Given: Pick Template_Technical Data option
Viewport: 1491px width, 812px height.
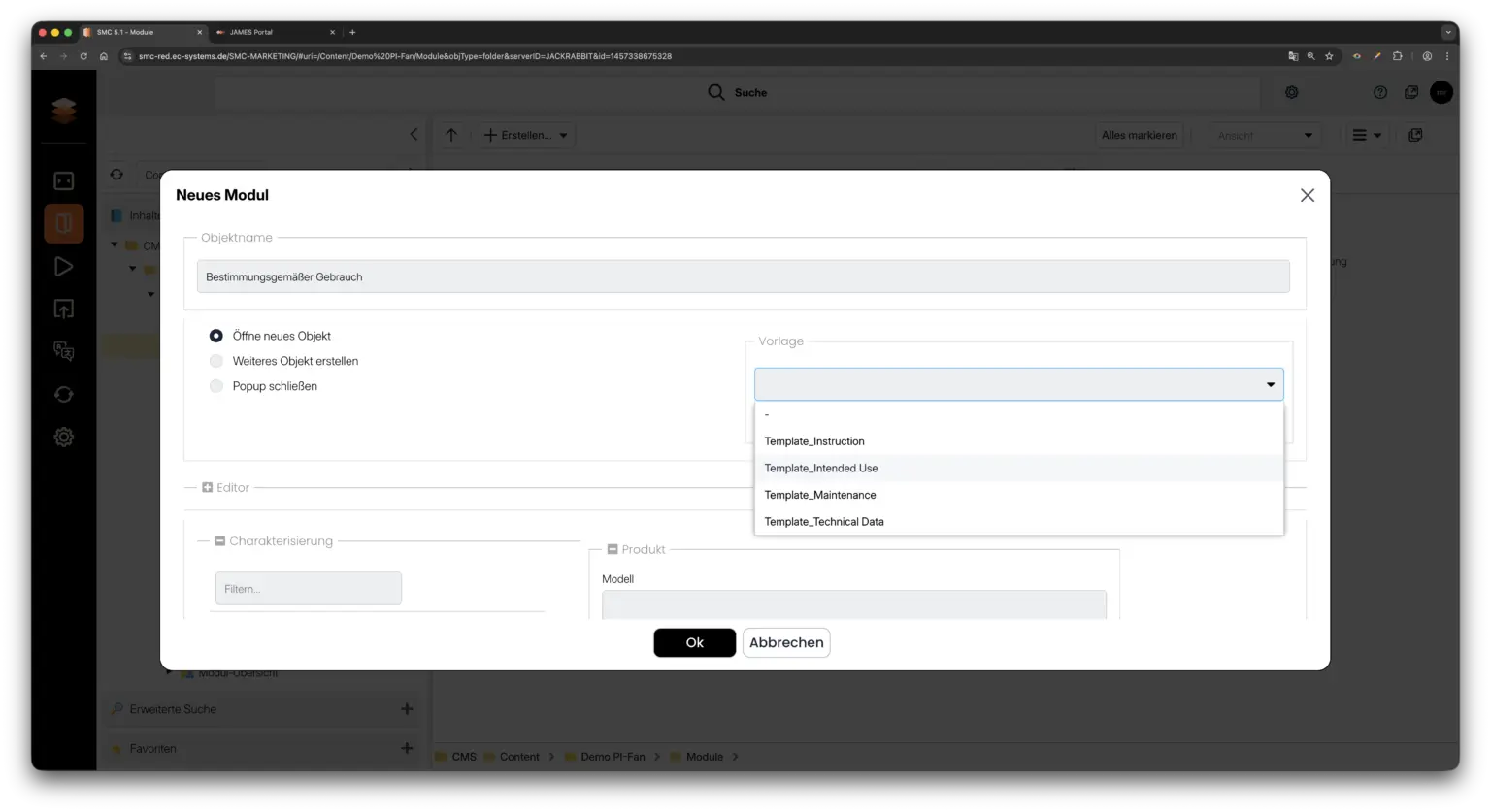Looking at the screenshot, I should 824,522.
